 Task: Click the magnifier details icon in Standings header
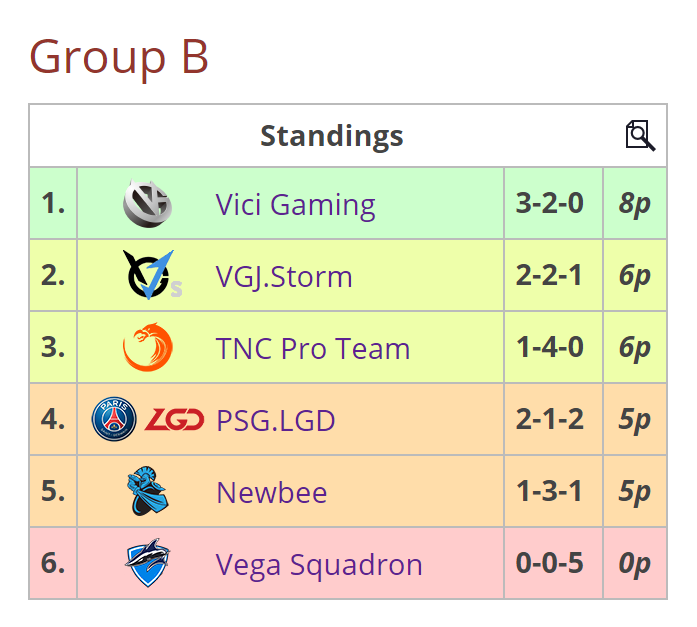tap(640, 135)
